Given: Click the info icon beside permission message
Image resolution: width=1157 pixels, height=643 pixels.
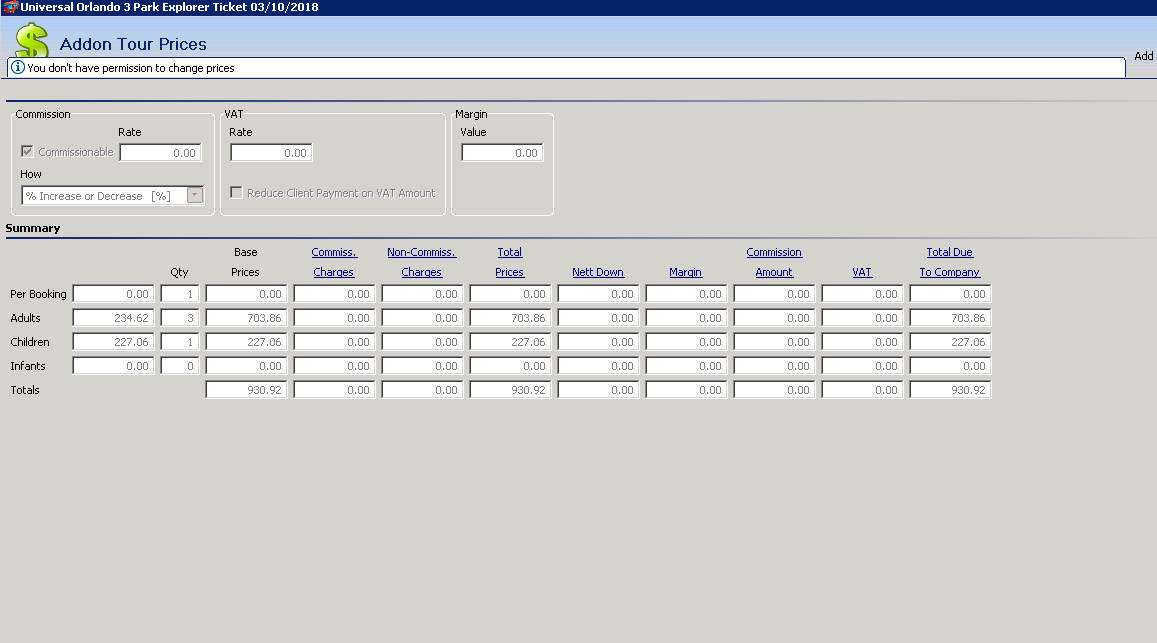Looking at the screenshot, I should coord(18,67).
